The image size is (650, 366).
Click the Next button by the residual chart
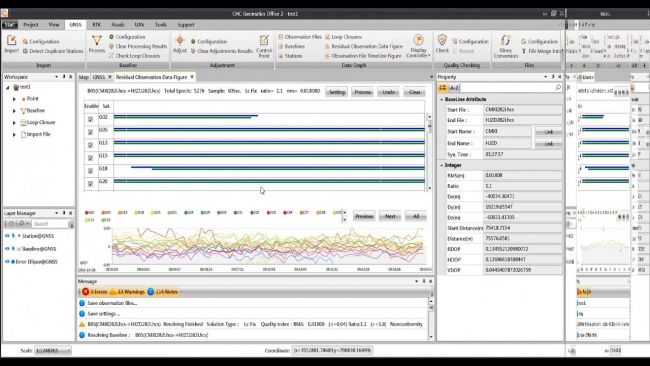tap(390, 216)
